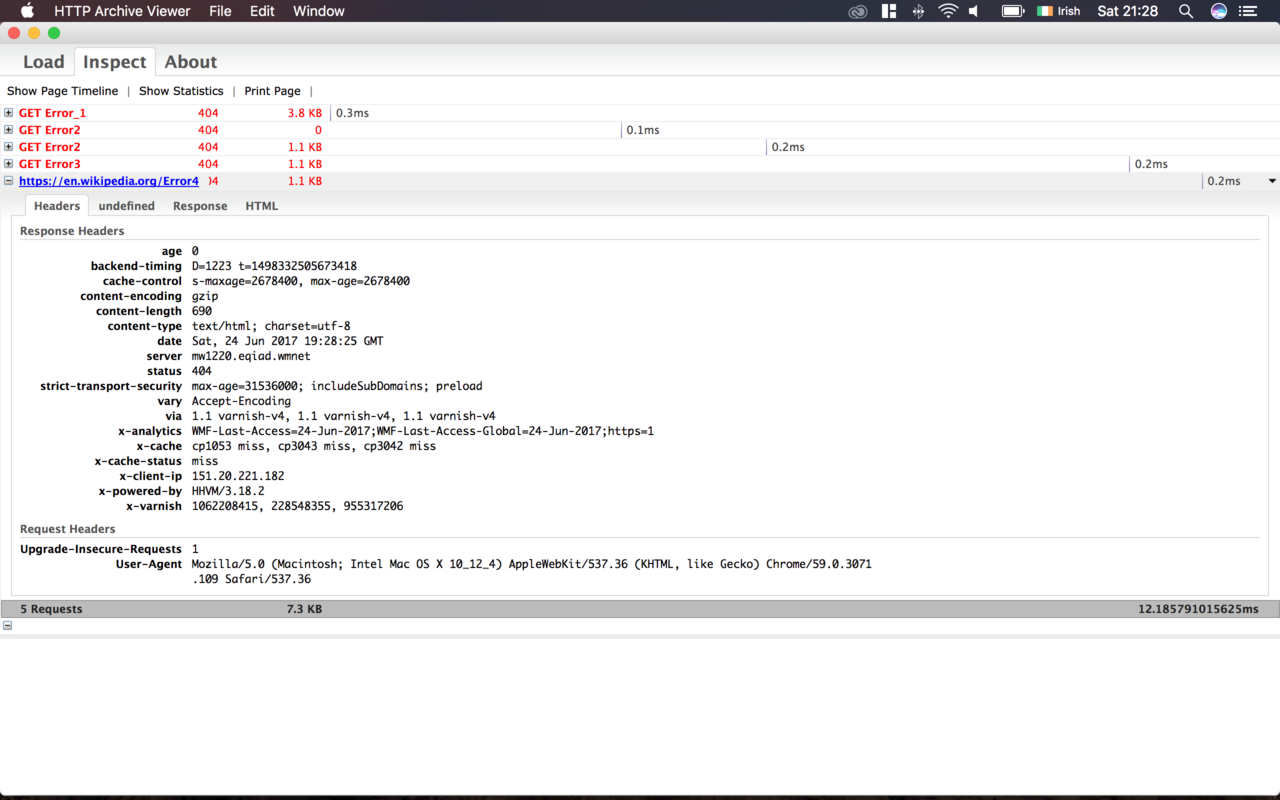The image size is (1280, 800).
Task: Click the server value mw1220.eqiad.wmnet
Action: tap(251, 356)
